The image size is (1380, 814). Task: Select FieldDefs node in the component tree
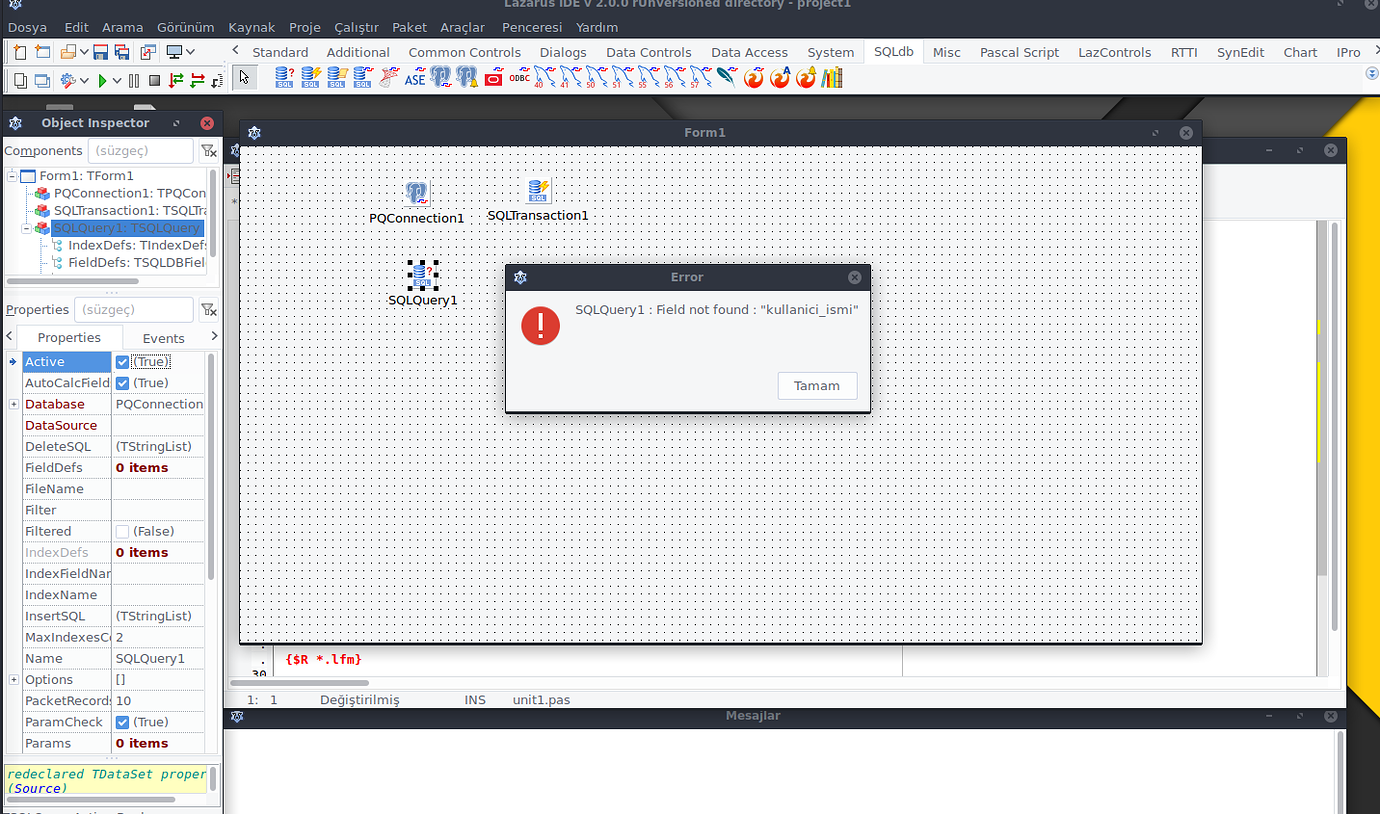pyautogui.click(x=136, y=263)
